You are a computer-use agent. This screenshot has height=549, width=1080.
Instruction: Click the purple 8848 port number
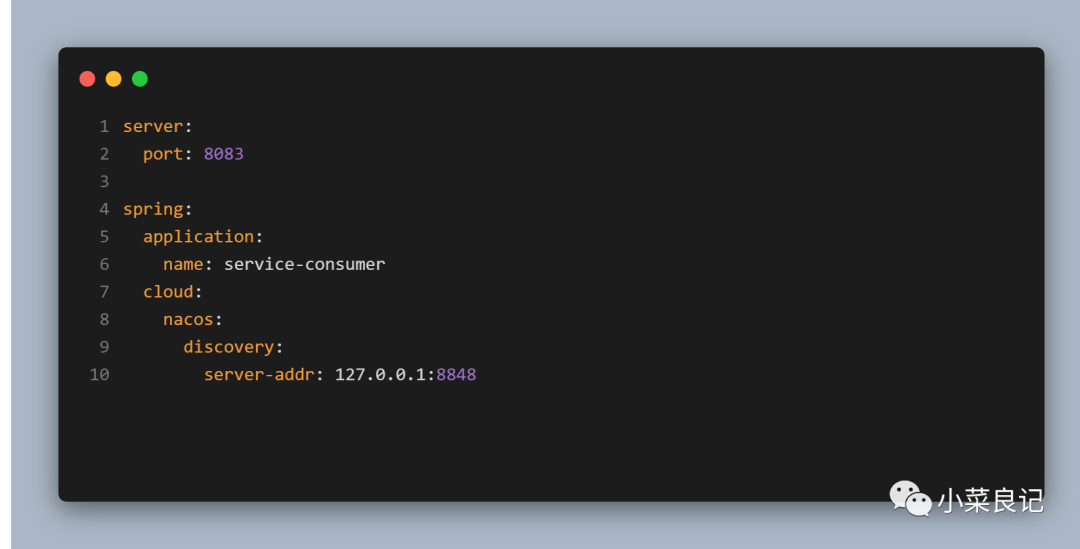(456, 375)
